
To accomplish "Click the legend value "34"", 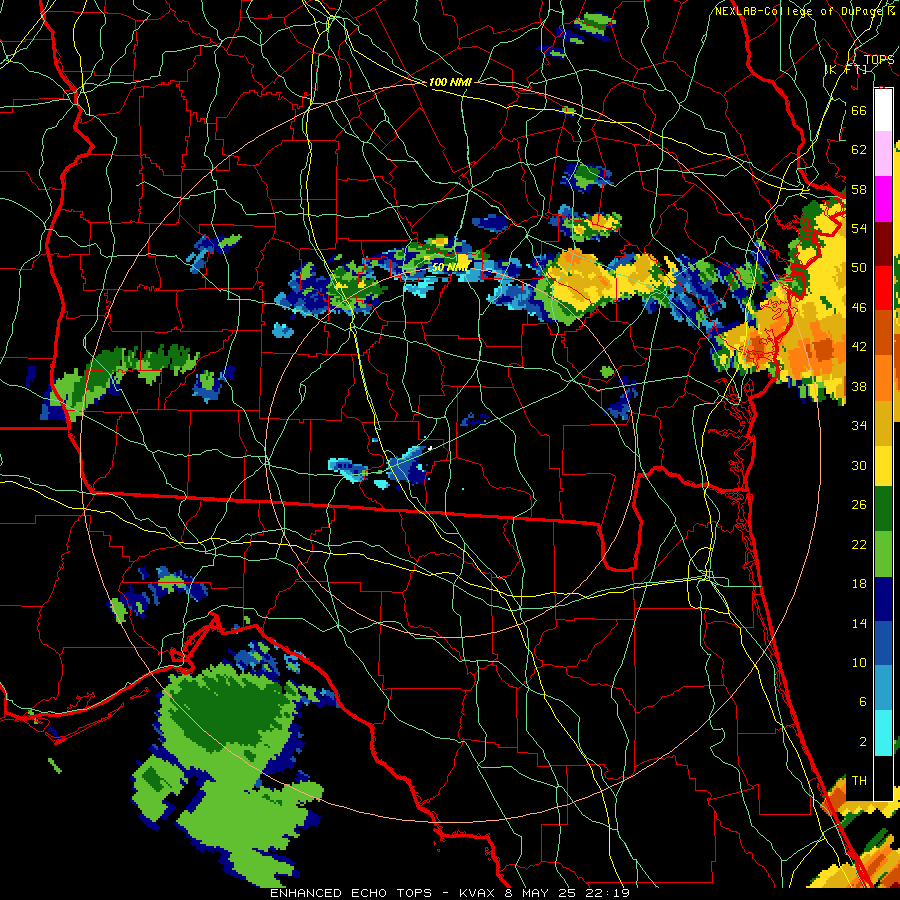I will coord(859,426).
